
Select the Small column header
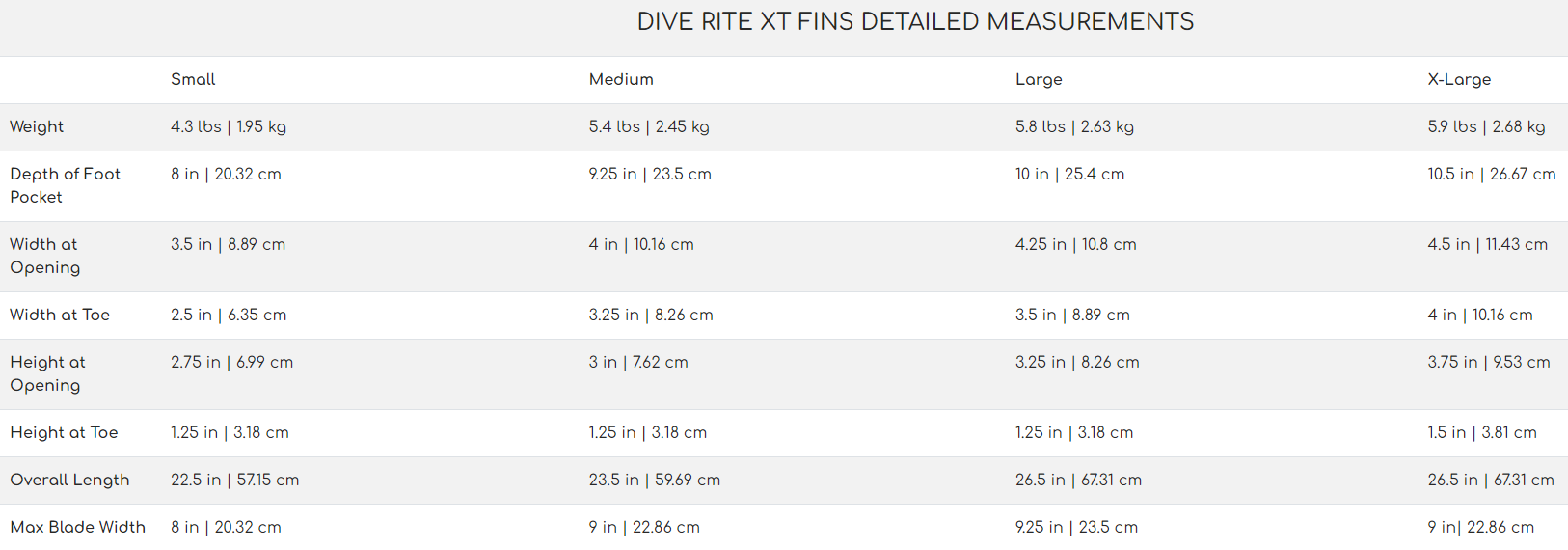(x=193, y=80)
